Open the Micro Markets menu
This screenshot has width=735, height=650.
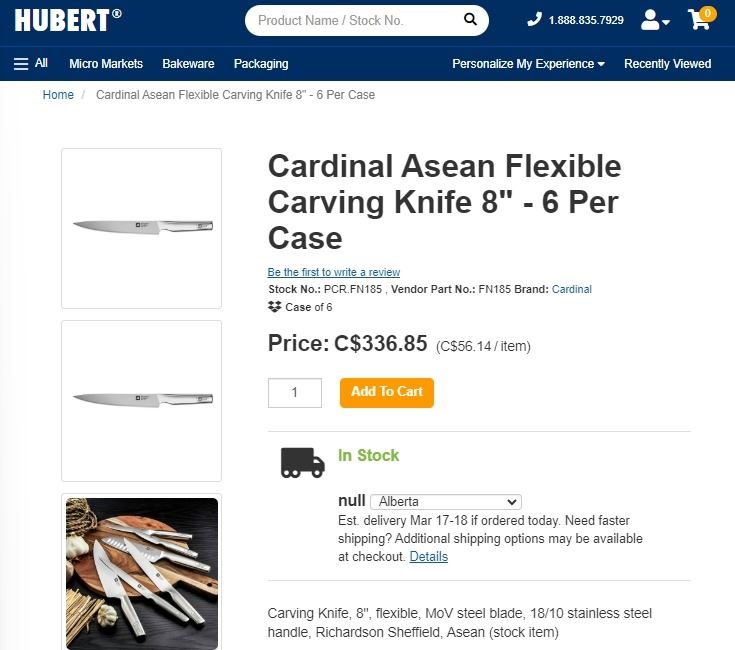[106, 63]
